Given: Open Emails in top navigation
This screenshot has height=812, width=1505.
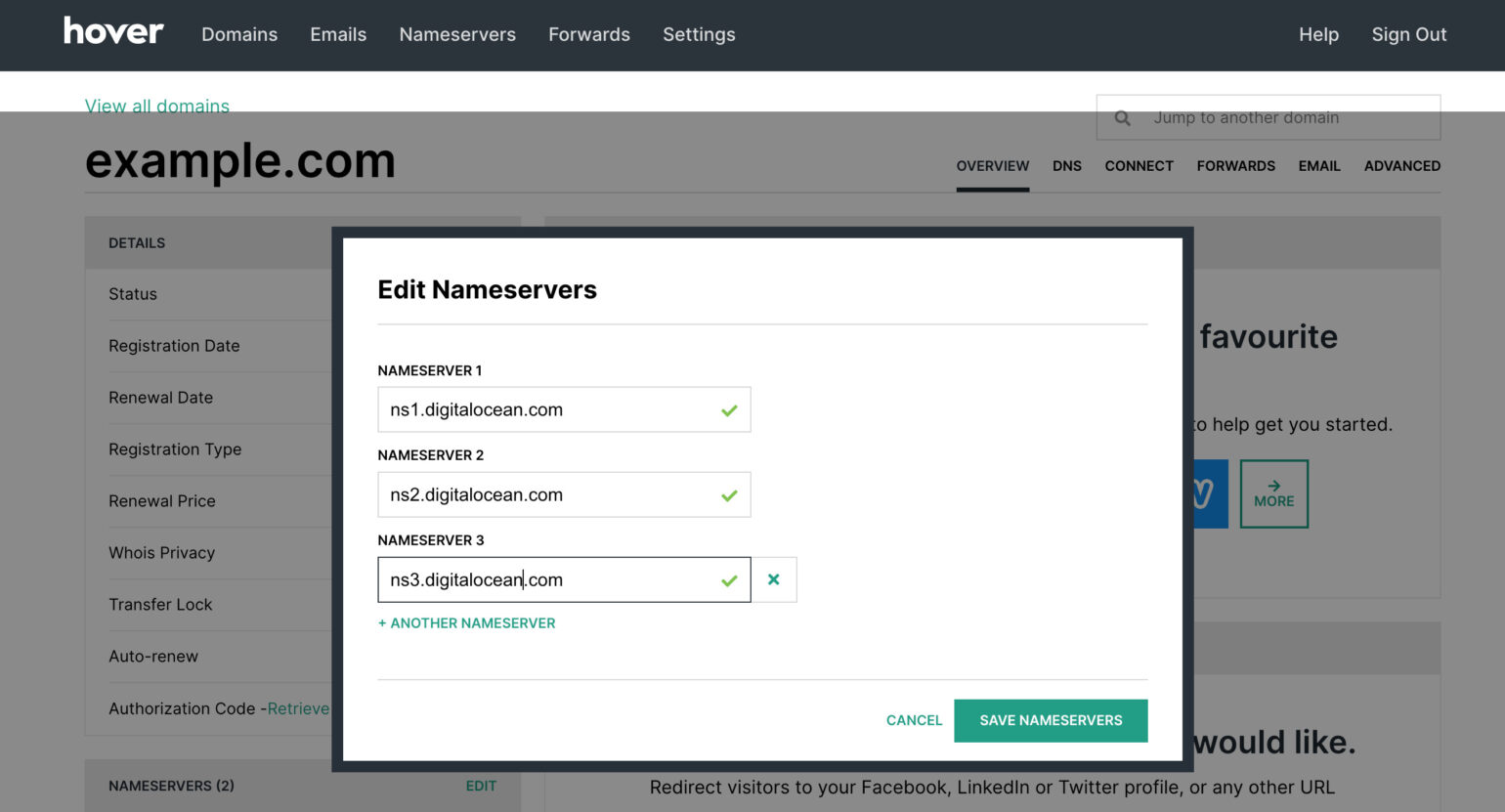Looking at the screenshot, I should [338, 34].
